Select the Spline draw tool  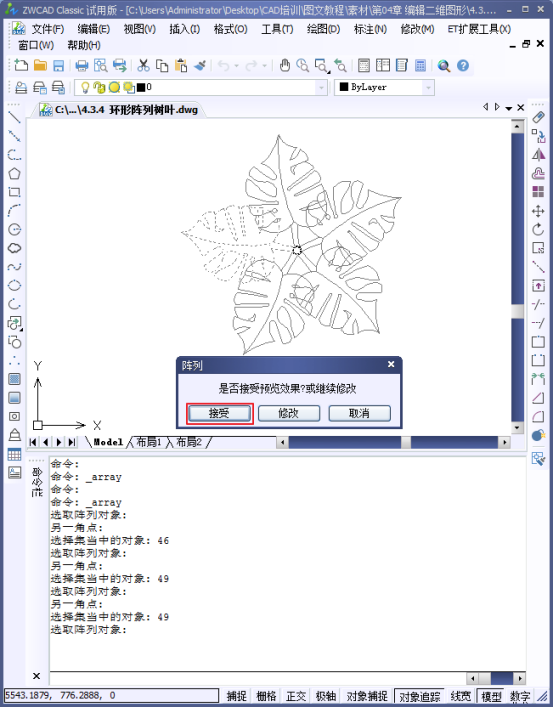tap(14, 266)
